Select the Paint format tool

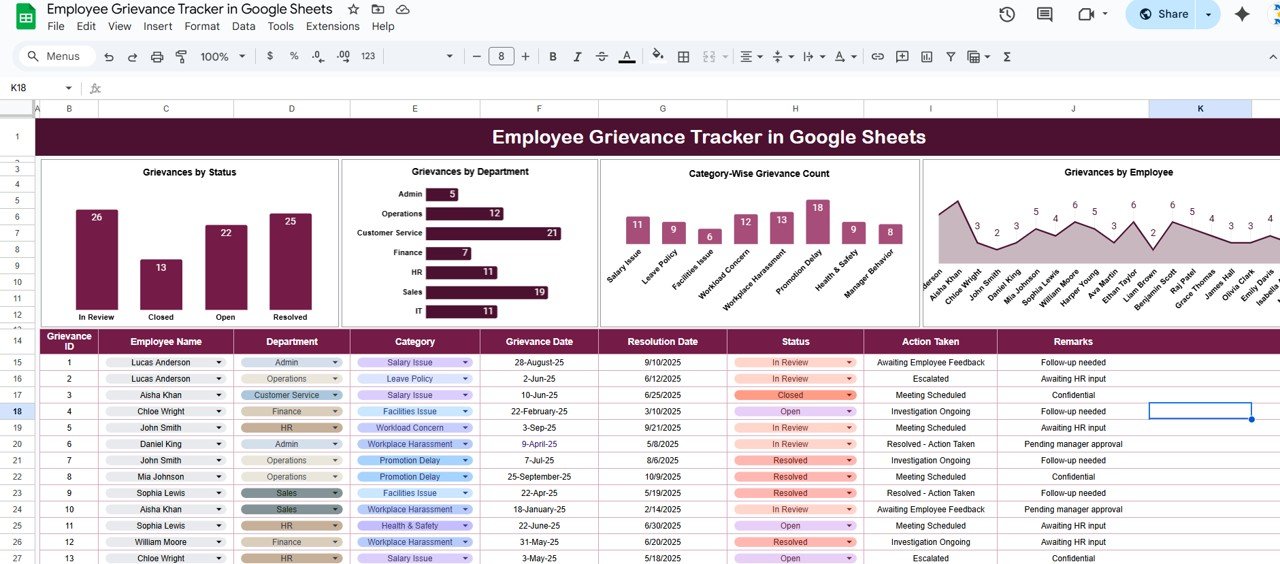181,57
